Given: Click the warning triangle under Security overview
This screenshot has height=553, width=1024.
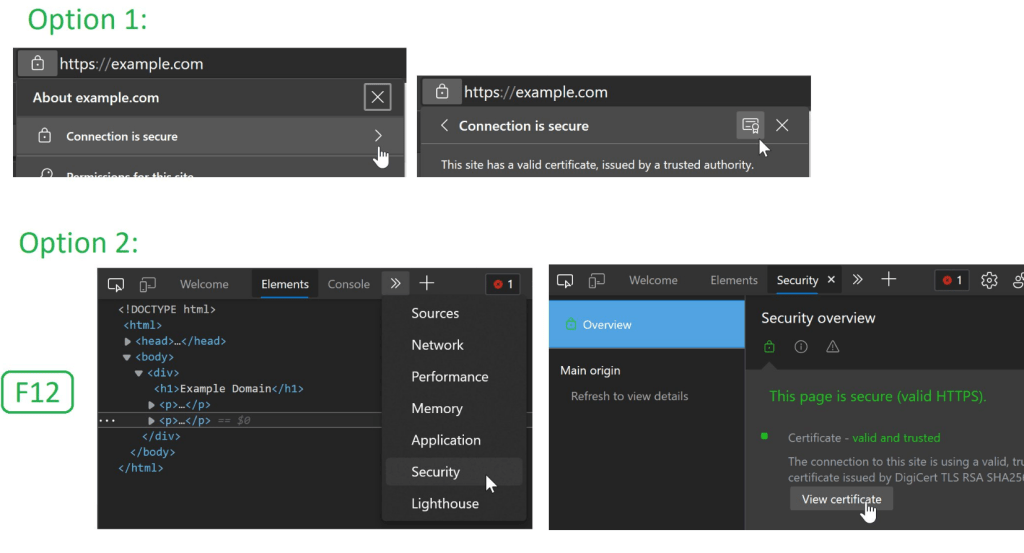Looking at the screenshot, I should tap(833, 347).
